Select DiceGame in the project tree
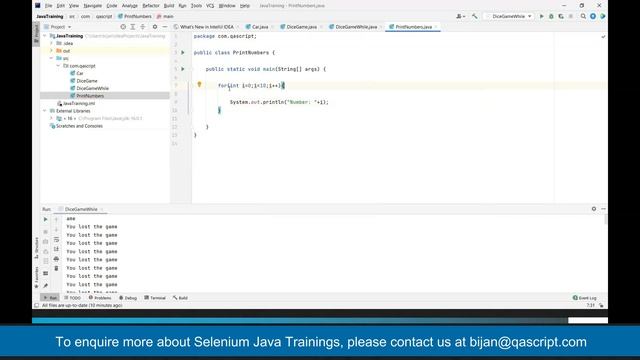640x360 pixels. 87,81
